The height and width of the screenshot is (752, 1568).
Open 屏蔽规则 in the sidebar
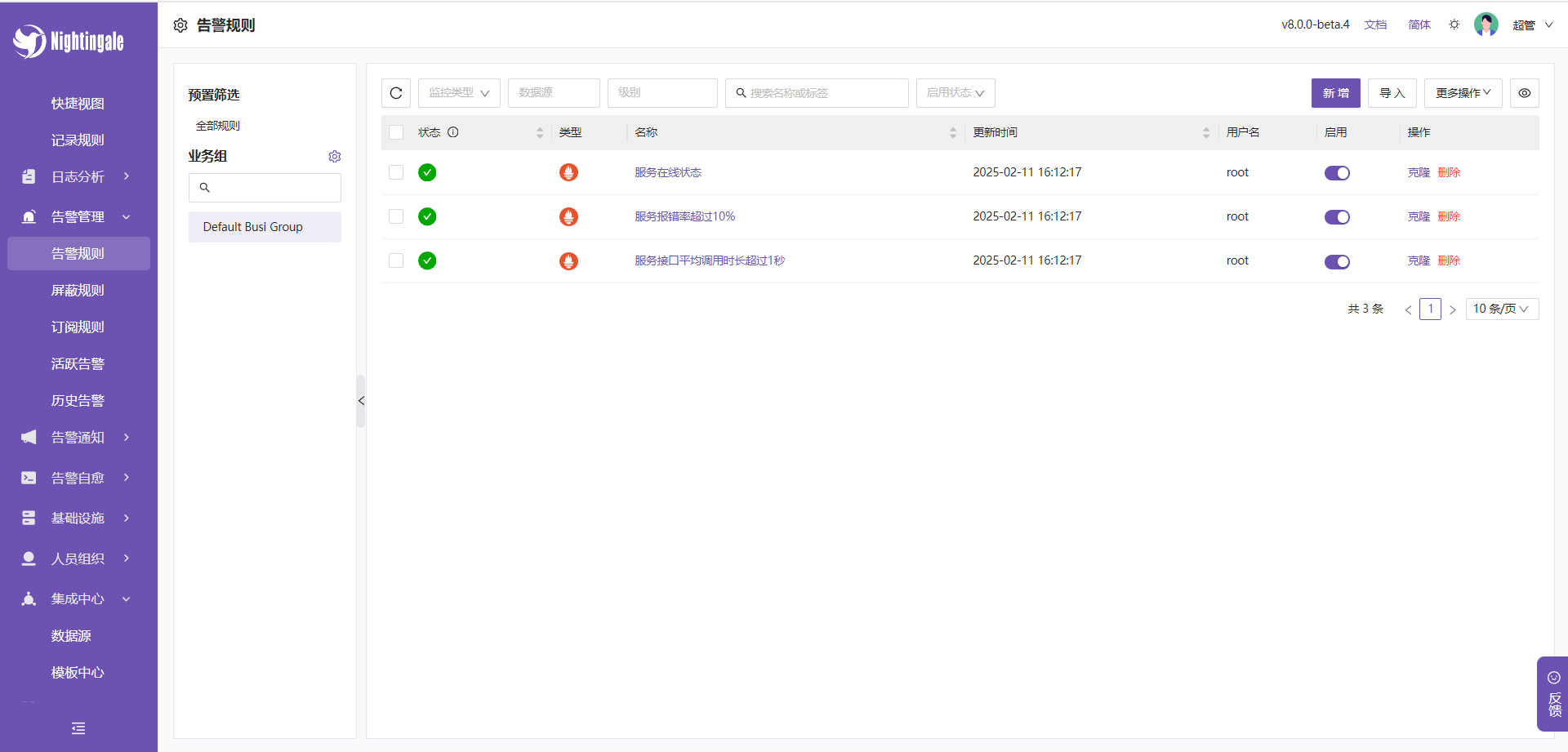point(78,291)
